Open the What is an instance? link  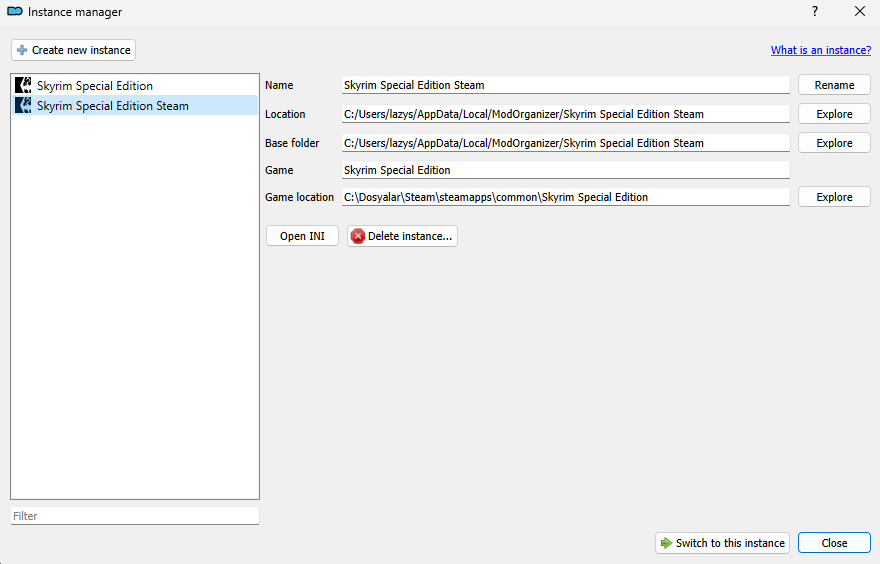point(821,50)
